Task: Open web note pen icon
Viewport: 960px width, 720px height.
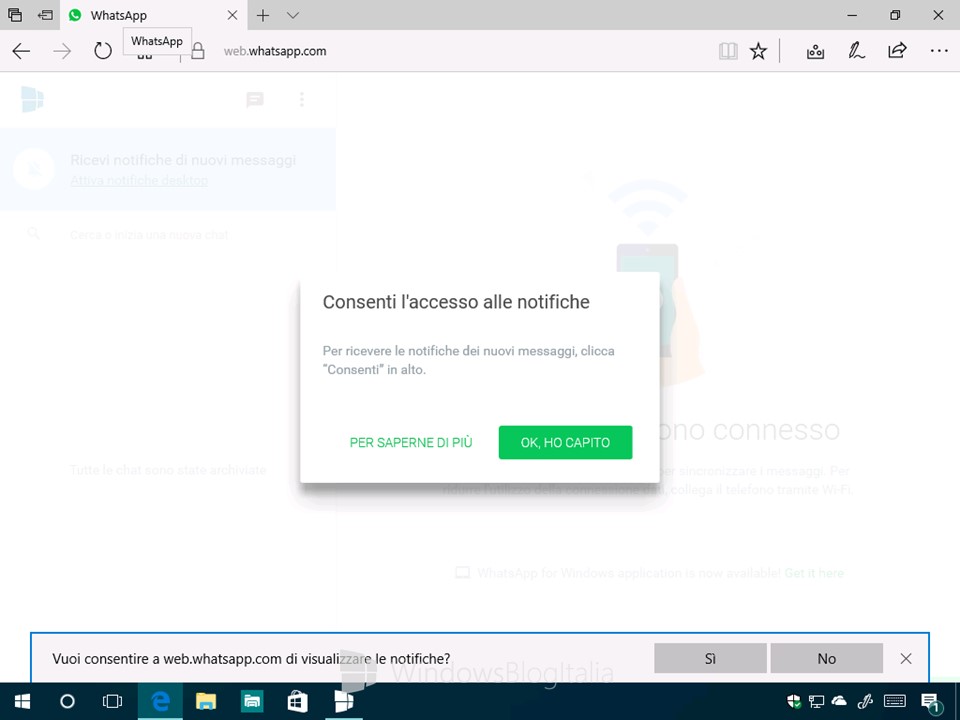Action: tap(856, 51)
